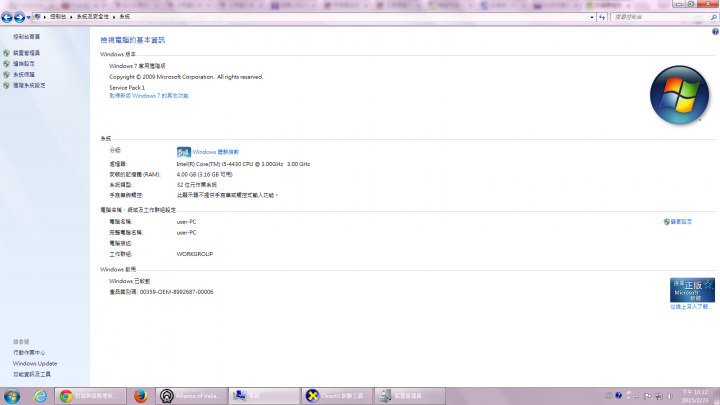The height and width of the screenshot is (405, 720).
Task: Open 效能資訊及工具 link in sidebar
Action: pyautogui.click(x=32, y=374)
